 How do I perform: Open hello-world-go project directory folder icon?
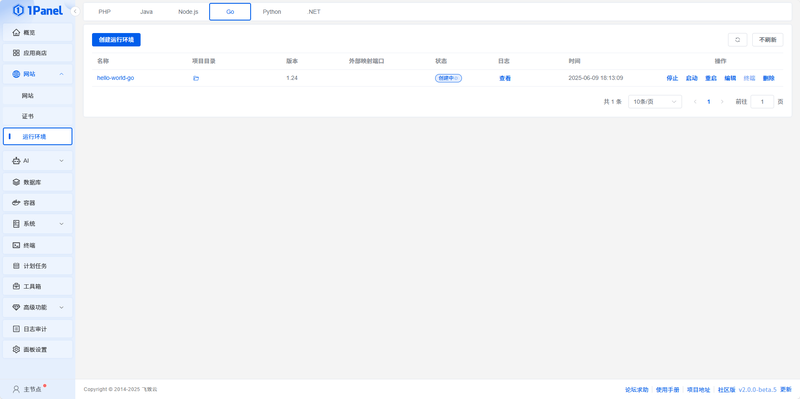click(195, 79)
